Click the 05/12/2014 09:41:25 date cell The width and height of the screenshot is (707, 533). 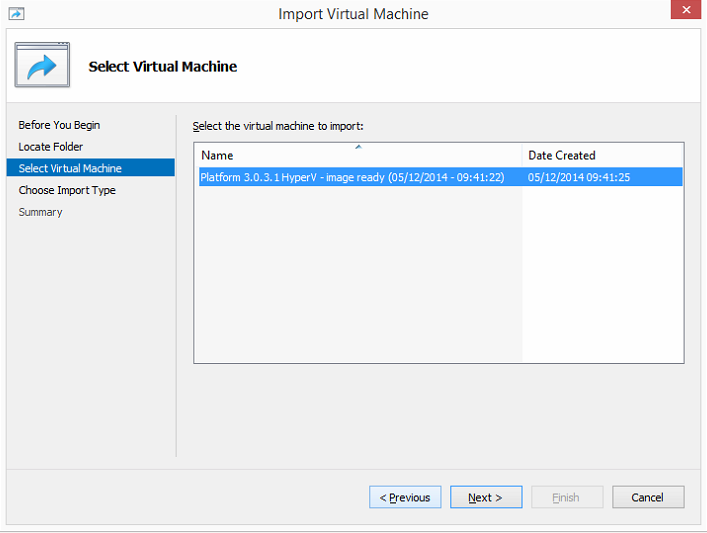(x=579, y=177)
